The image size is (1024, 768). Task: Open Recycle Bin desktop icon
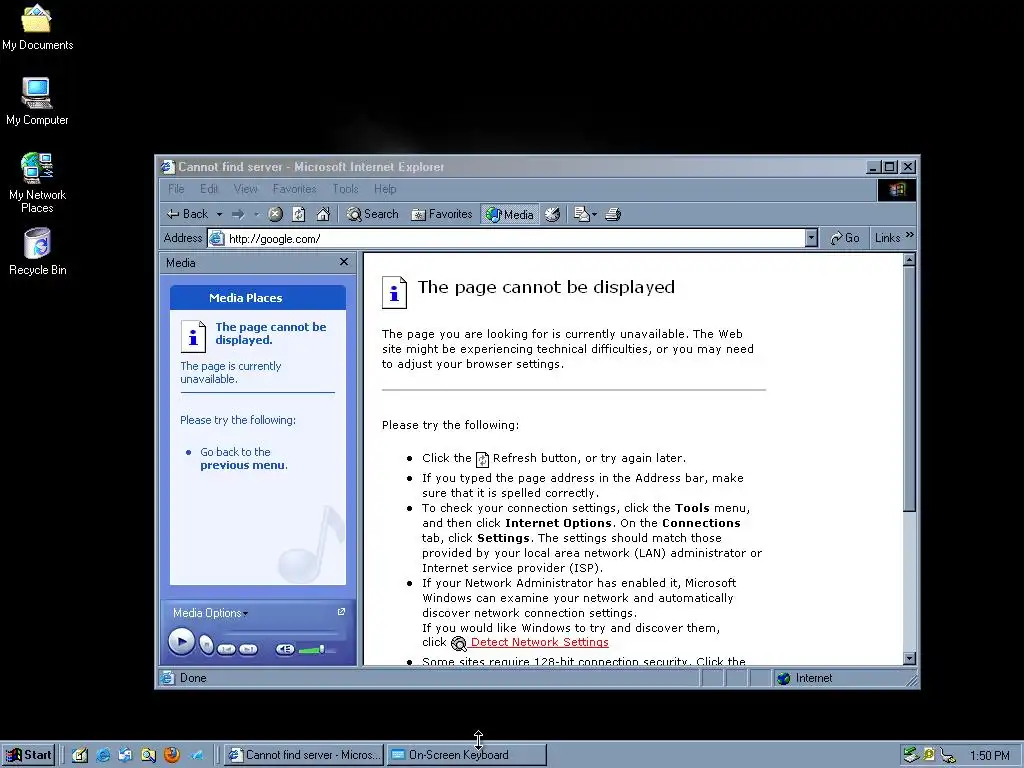pos(37,251)
